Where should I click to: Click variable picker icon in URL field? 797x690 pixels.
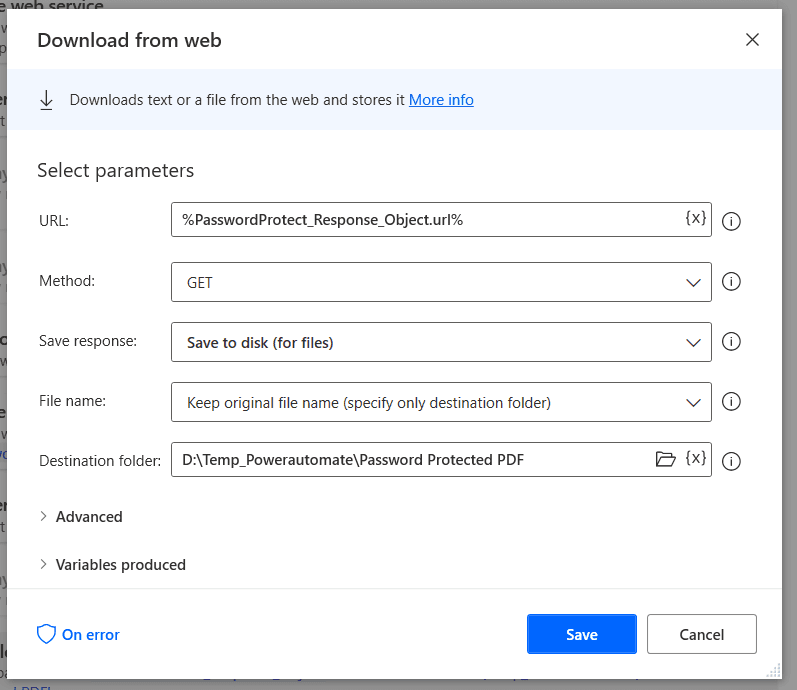(x=695, y=218)
